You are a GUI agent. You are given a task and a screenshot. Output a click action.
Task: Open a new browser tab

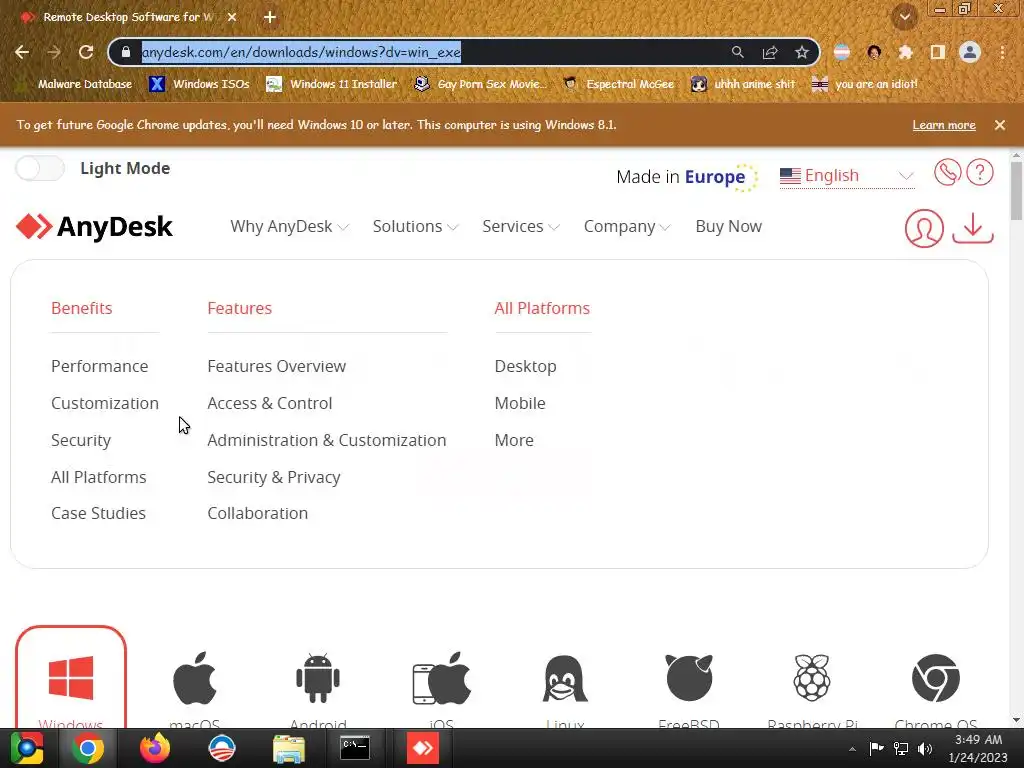tap(270, 17)
